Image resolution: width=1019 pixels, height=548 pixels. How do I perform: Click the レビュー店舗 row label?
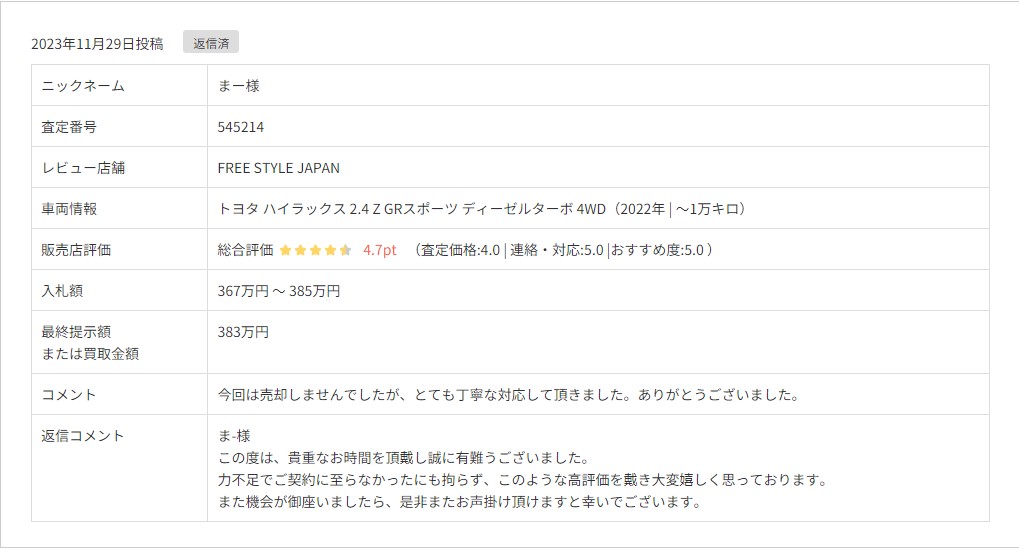83,168
